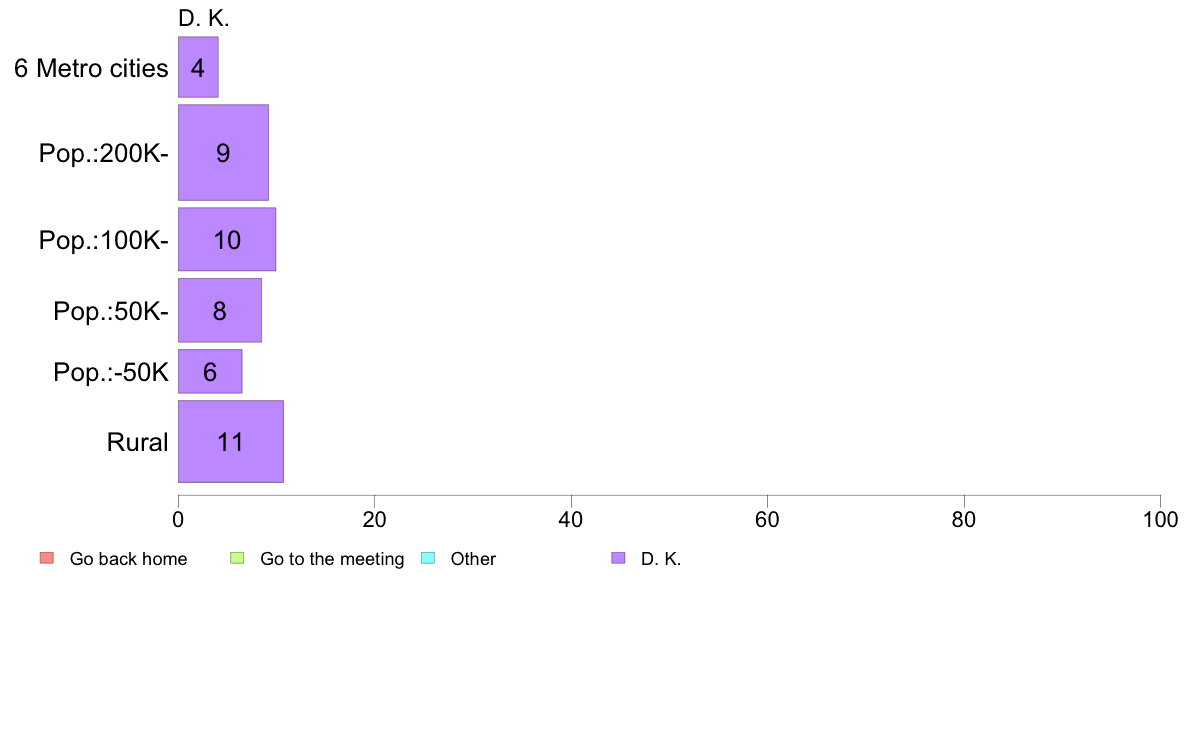Viewport: 1188px width, 736px height.
Task: Click the Pop.:-50K category label
Action: click(111, 372)
